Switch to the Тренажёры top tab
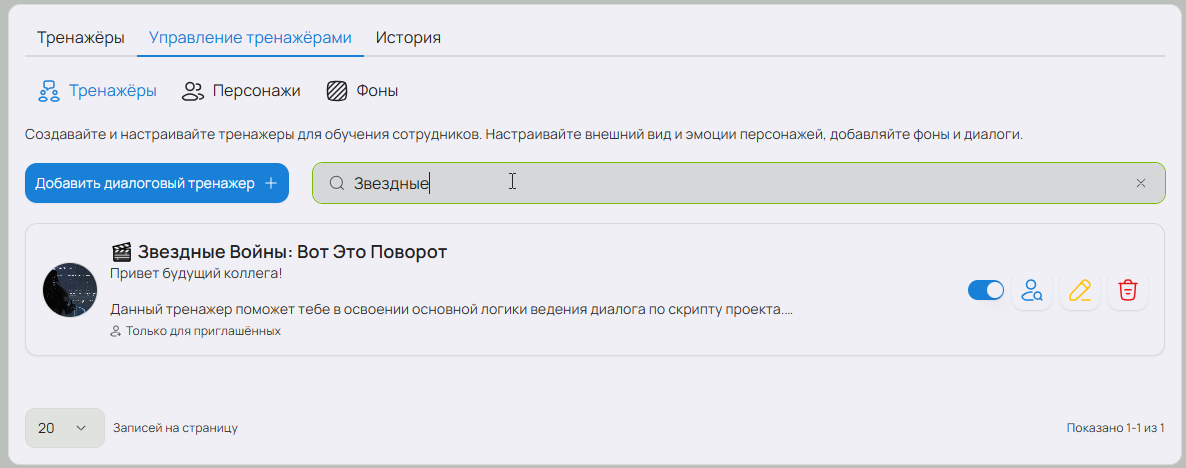Screen dimensions: 1186x468 click(x=80, y=38)
